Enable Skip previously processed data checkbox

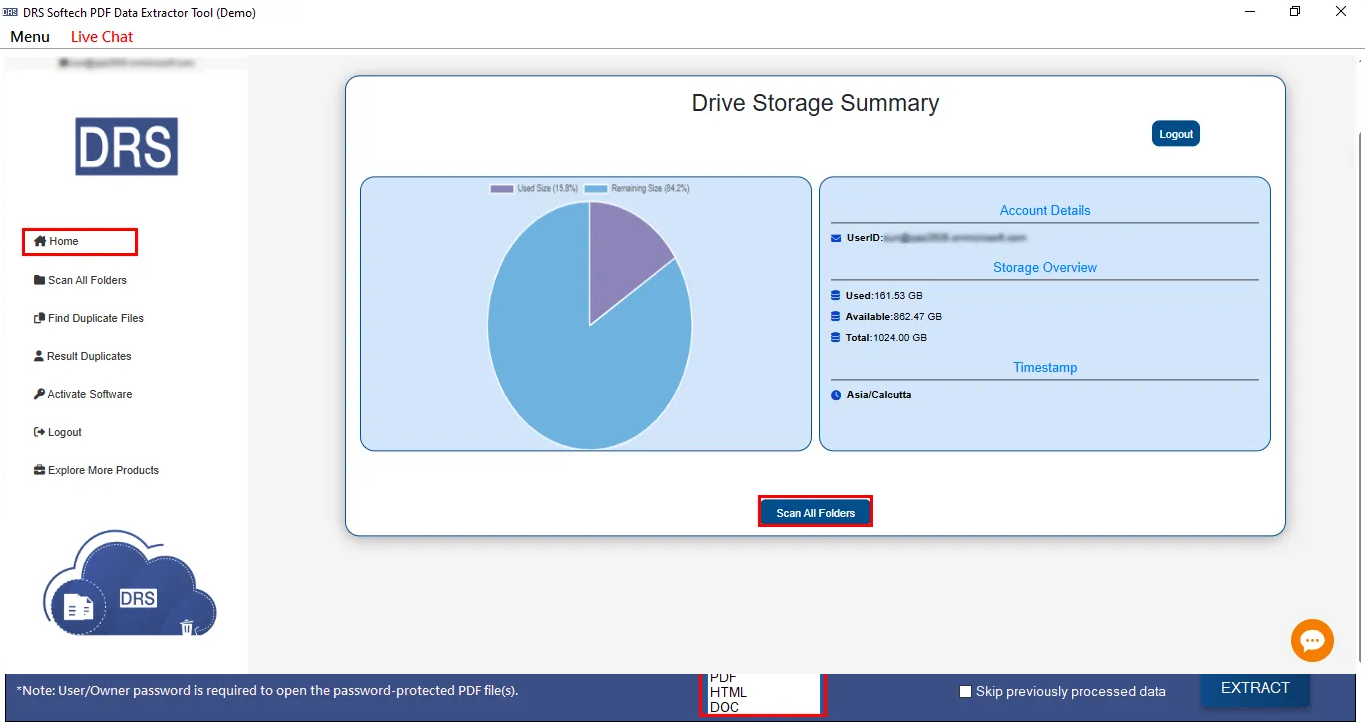coord(965,691)
